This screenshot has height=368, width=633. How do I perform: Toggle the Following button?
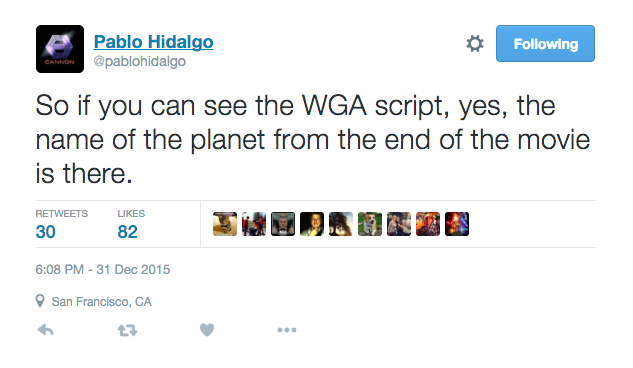[545, 44]
